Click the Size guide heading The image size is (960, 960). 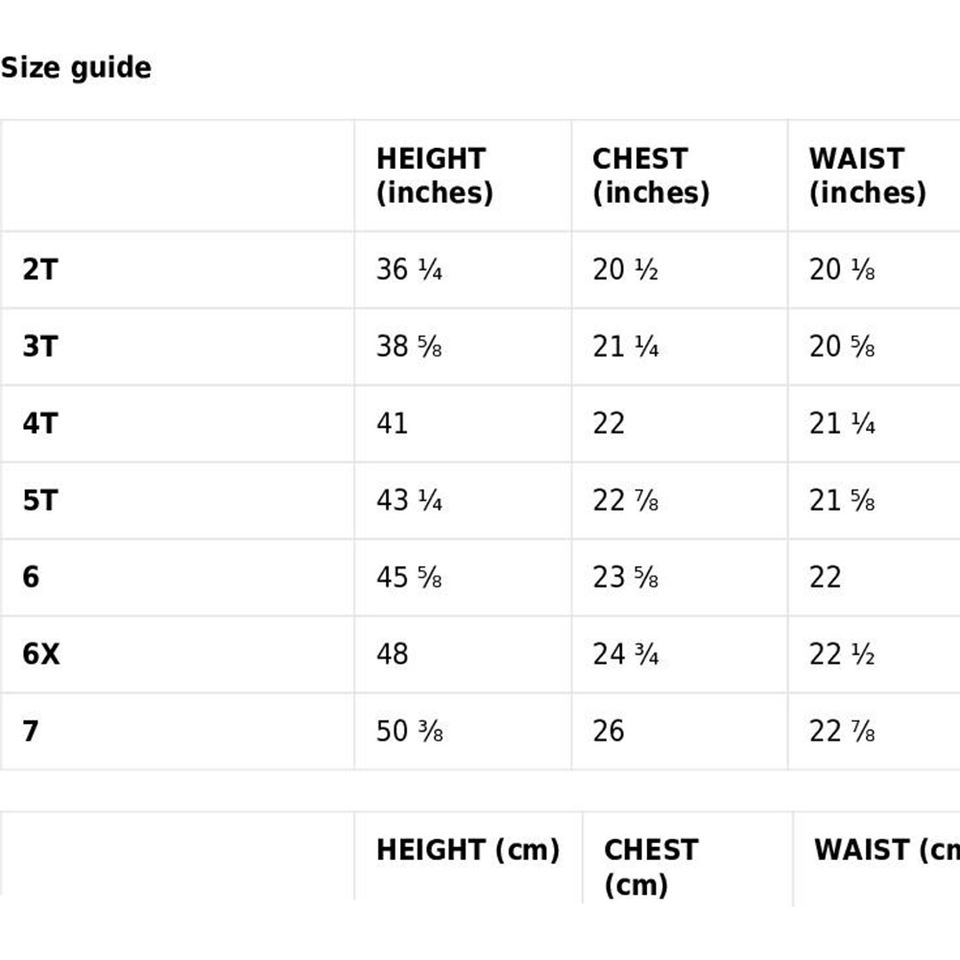point(76,68)
